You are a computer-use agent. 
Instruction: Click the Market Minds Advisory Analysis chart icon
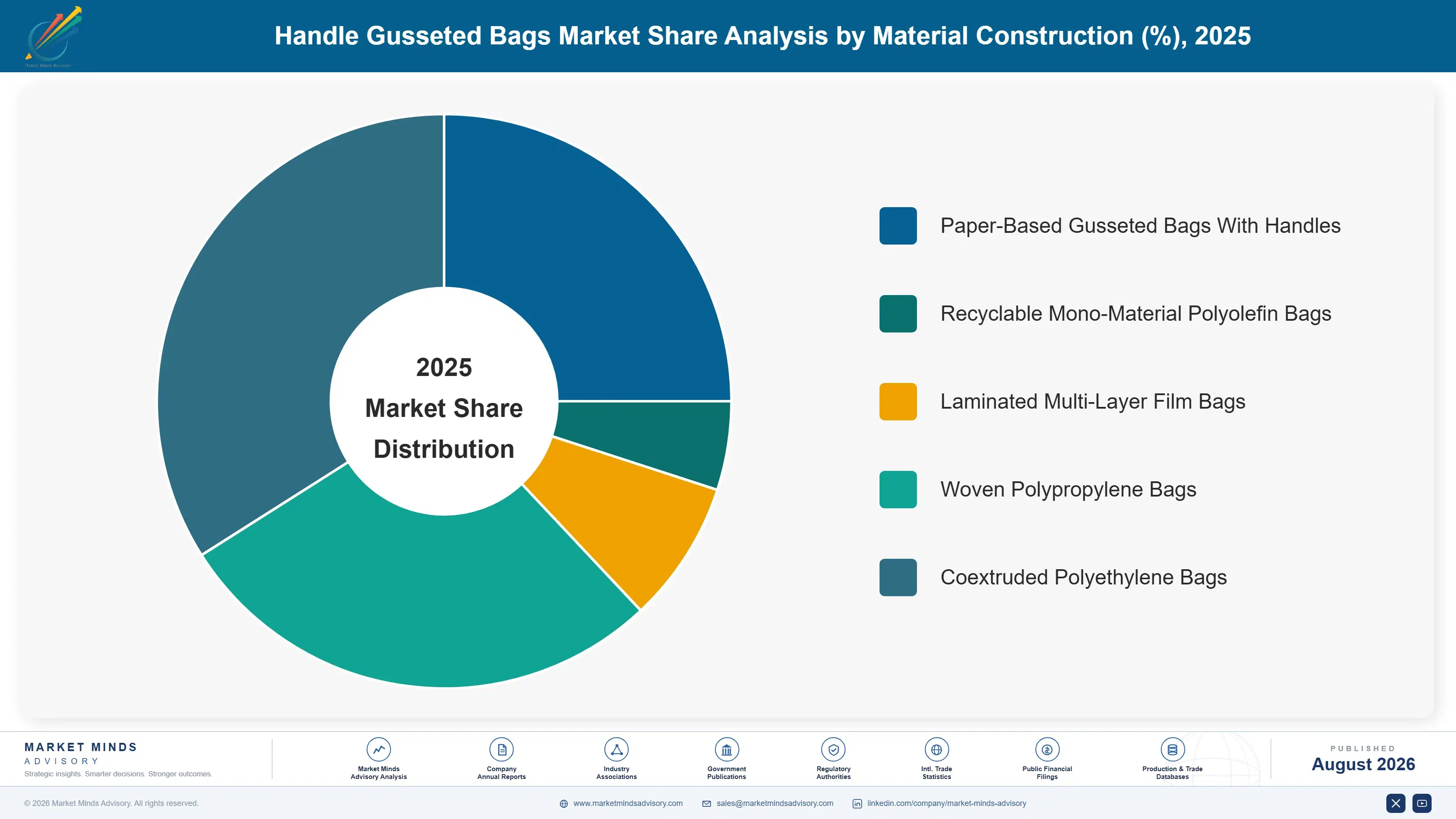click(378, 749)
